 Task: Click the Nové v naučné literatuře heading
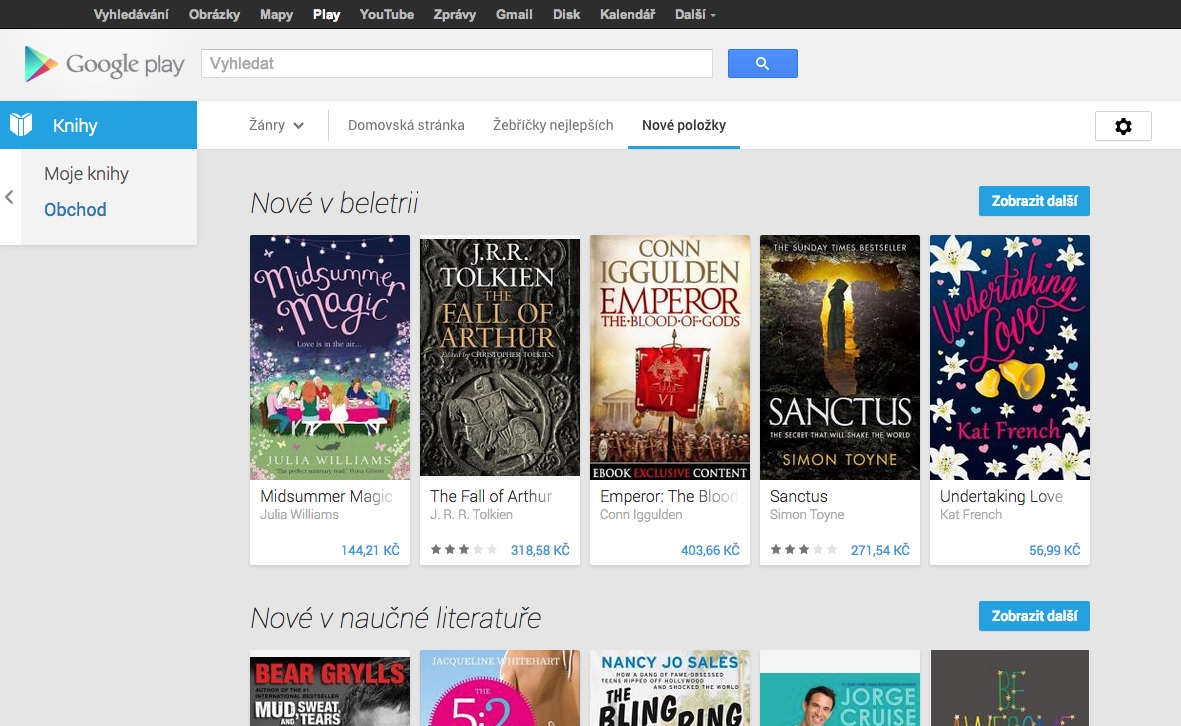tap(395, 618)
